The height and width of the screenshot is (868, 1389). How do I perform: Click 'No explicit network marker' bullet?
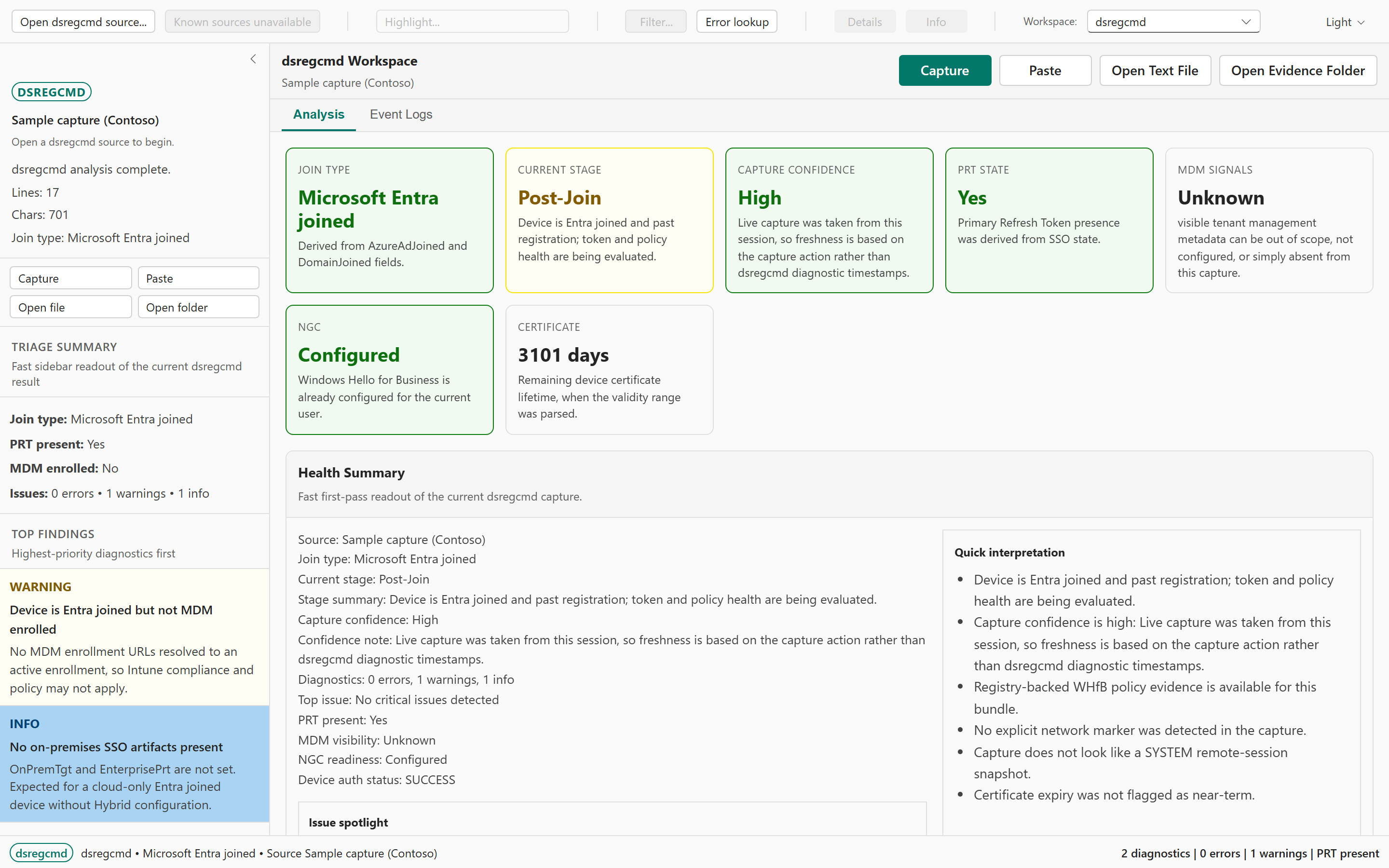coord(1140,730)
